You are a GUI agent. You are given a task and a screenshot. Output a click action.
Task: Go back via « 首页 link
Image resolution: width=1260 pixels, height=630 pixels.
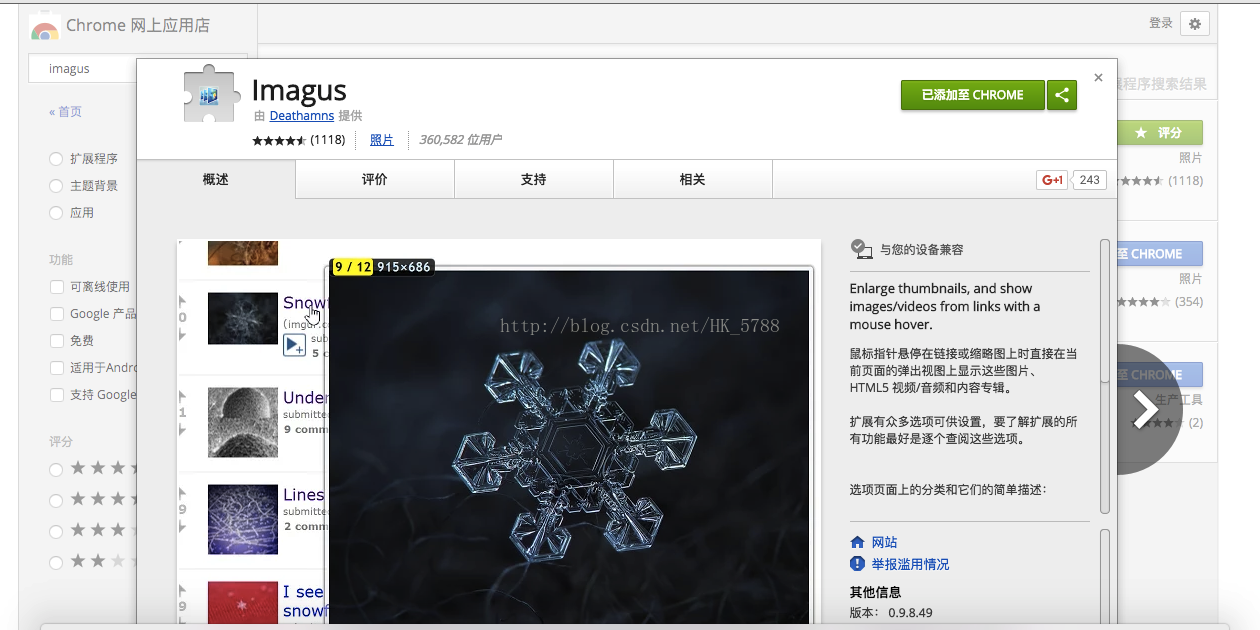(66, 112)
